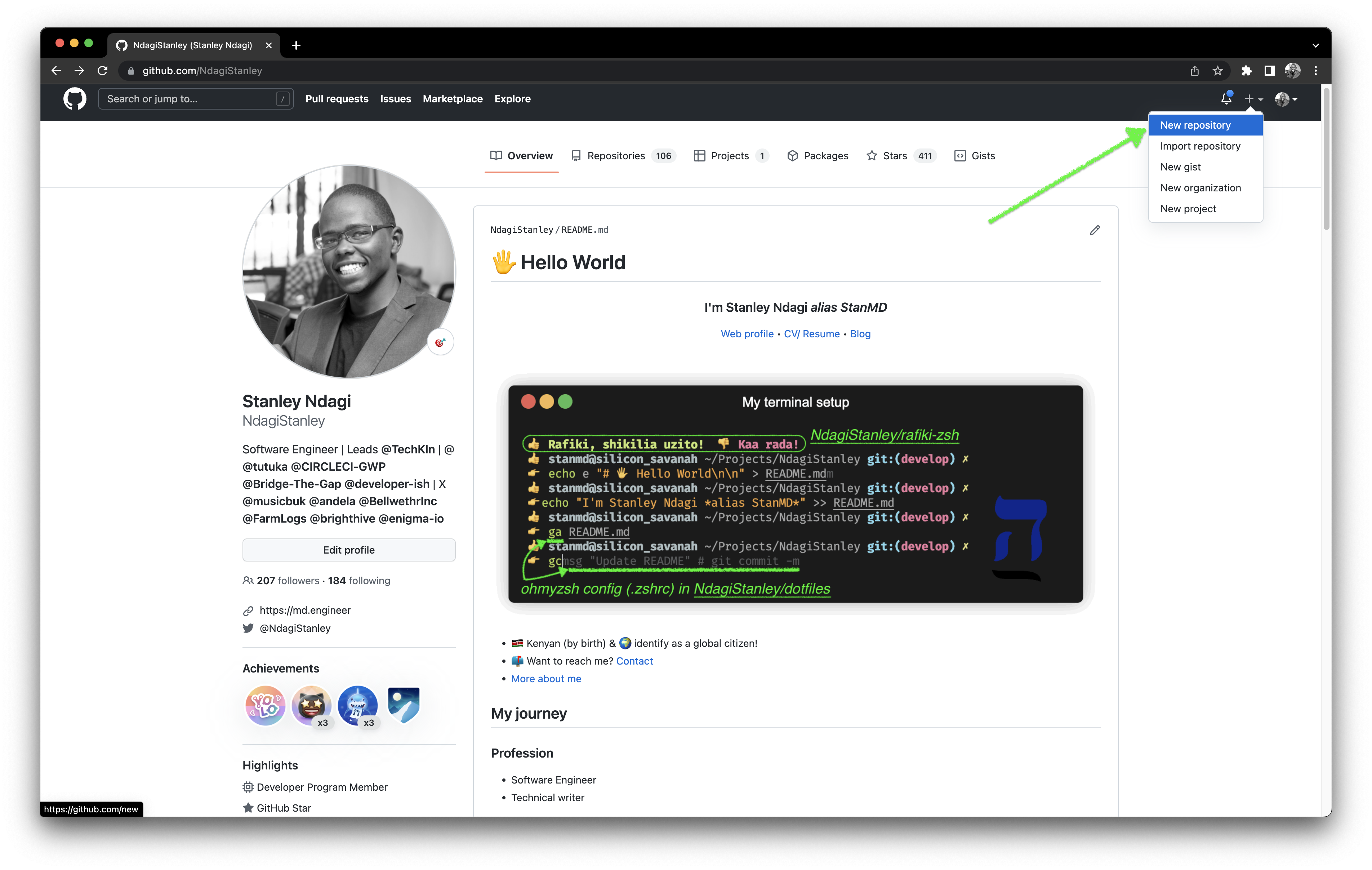The height and width of the screenshot is (870, 1372).
Task: Switch to the Repositories tab
Action: coord(616,155)
